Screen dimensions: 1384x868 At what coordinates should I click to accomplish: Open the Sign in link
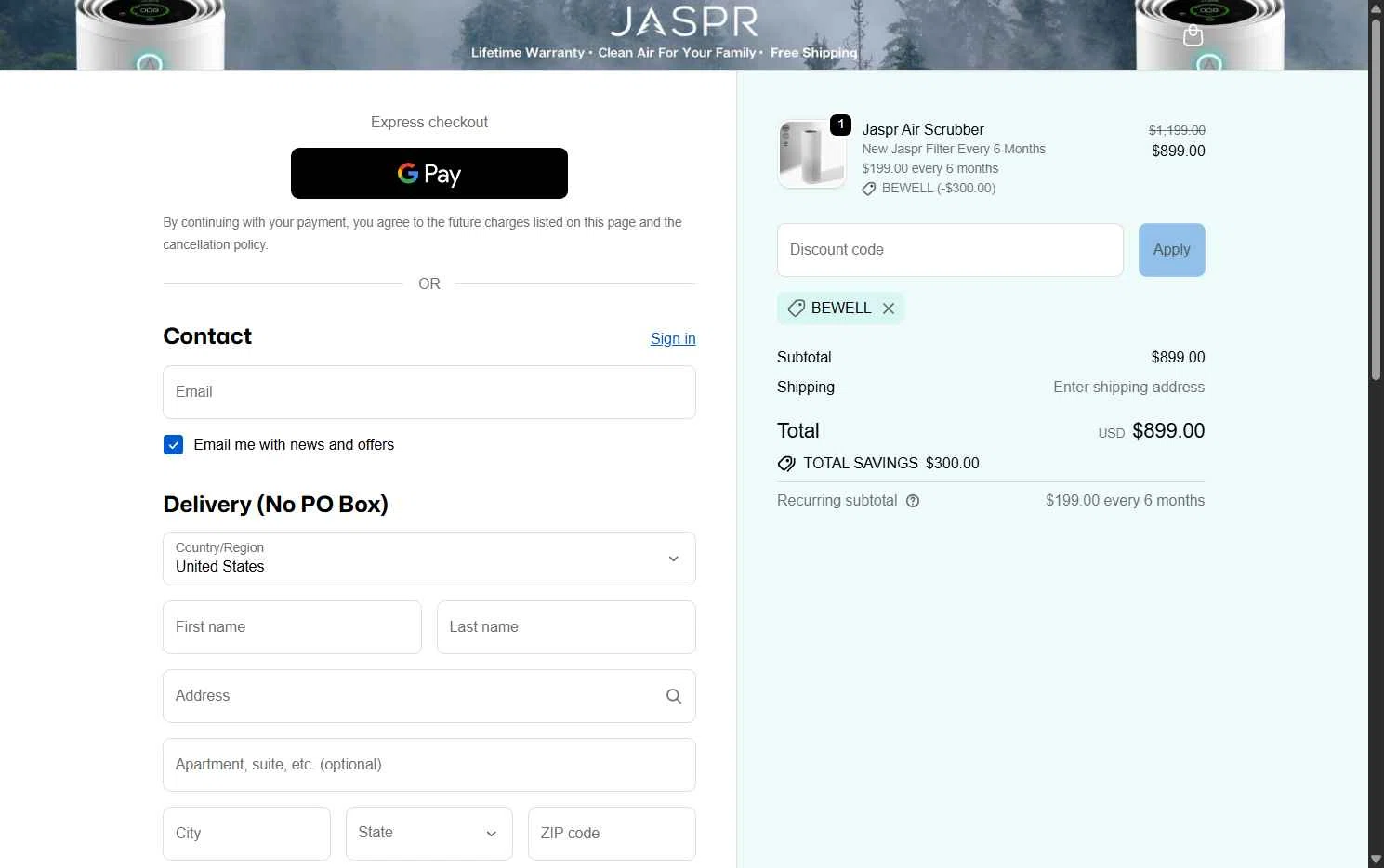(x=673, y=338)
